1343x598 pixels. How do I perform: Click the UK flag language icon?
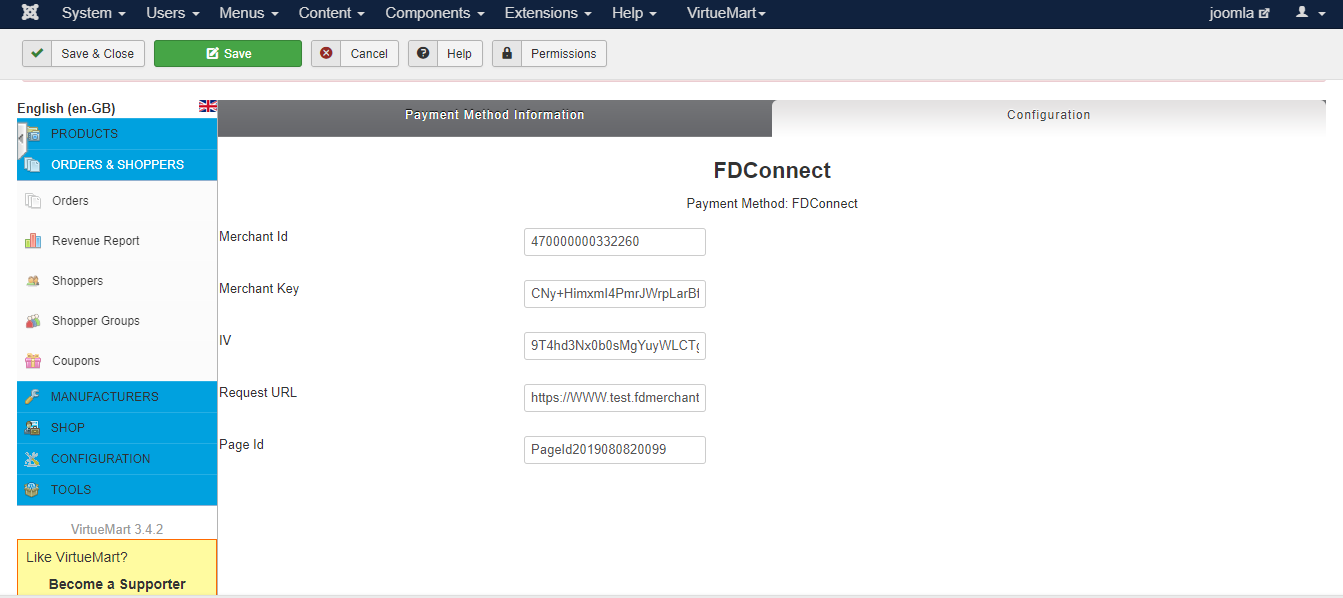pyautogui.click(x=208, y=106)
